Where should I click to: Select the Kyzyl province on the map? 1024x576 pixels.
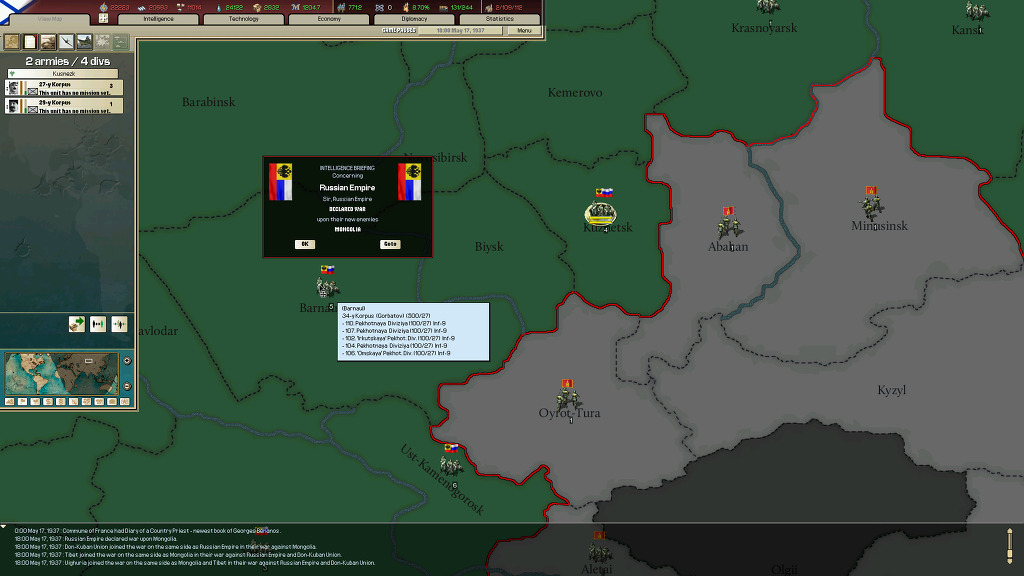click(x=891, y=390)
